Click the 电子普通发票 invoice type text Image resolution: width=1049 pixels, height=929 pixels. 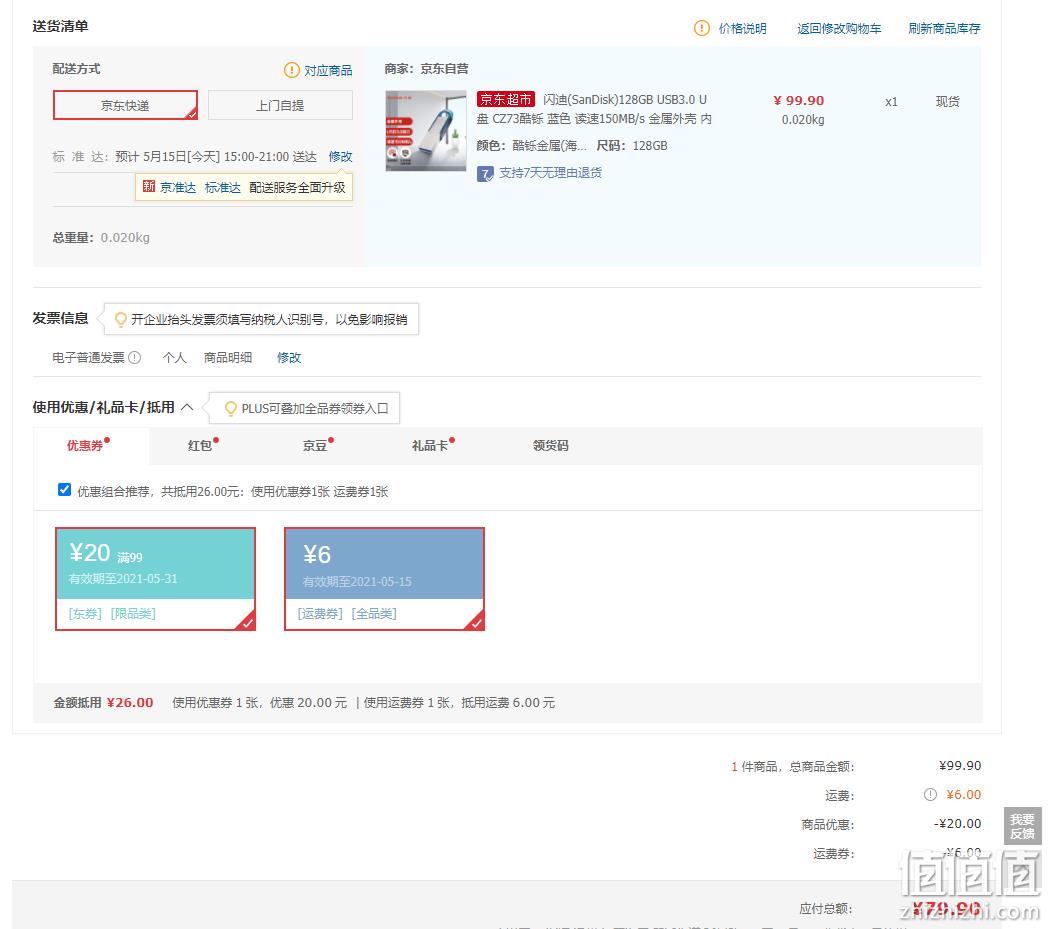pos(88,357)
